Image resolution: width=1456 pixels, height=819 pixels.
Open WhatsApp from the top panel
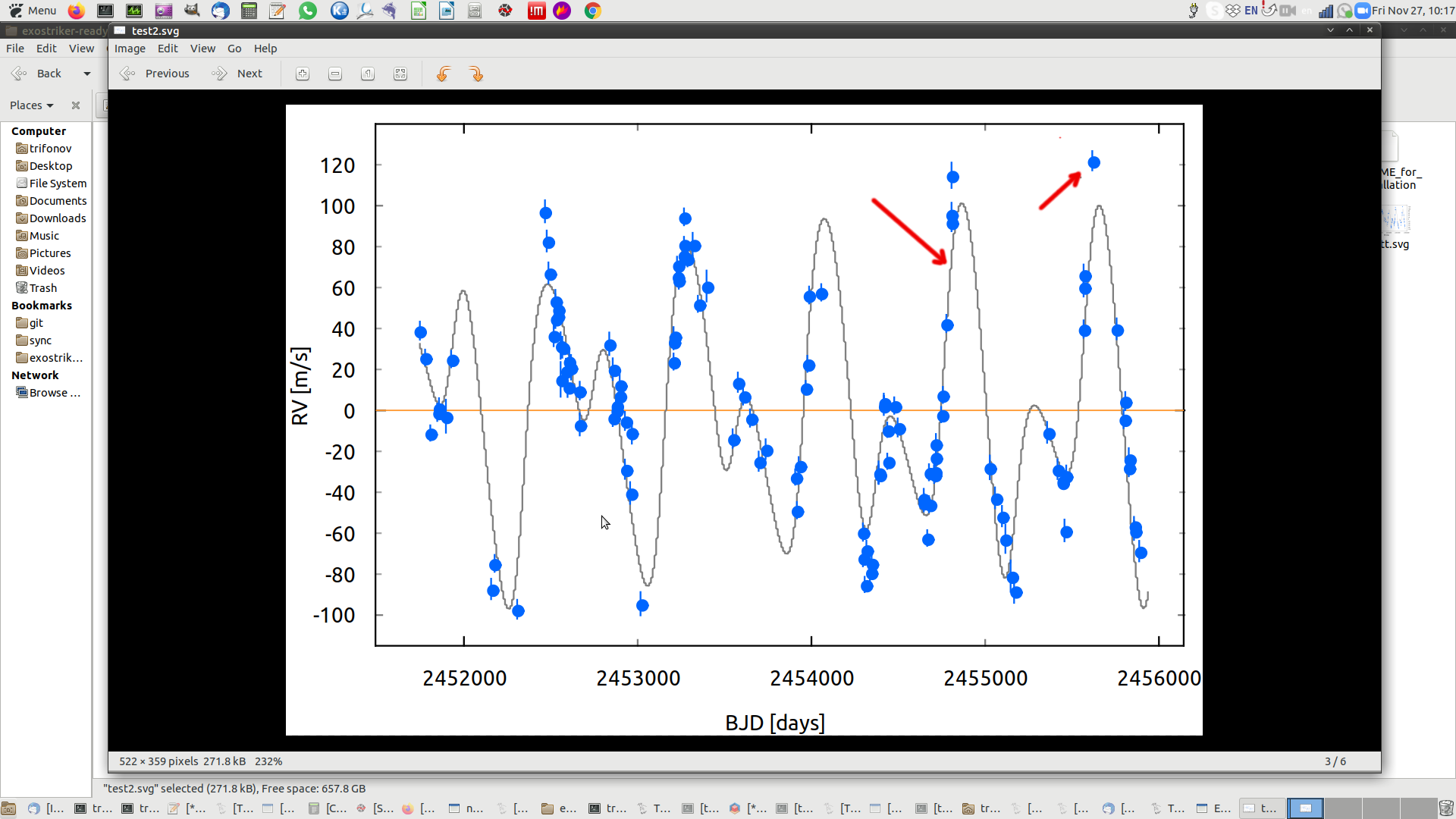point(308,11)
